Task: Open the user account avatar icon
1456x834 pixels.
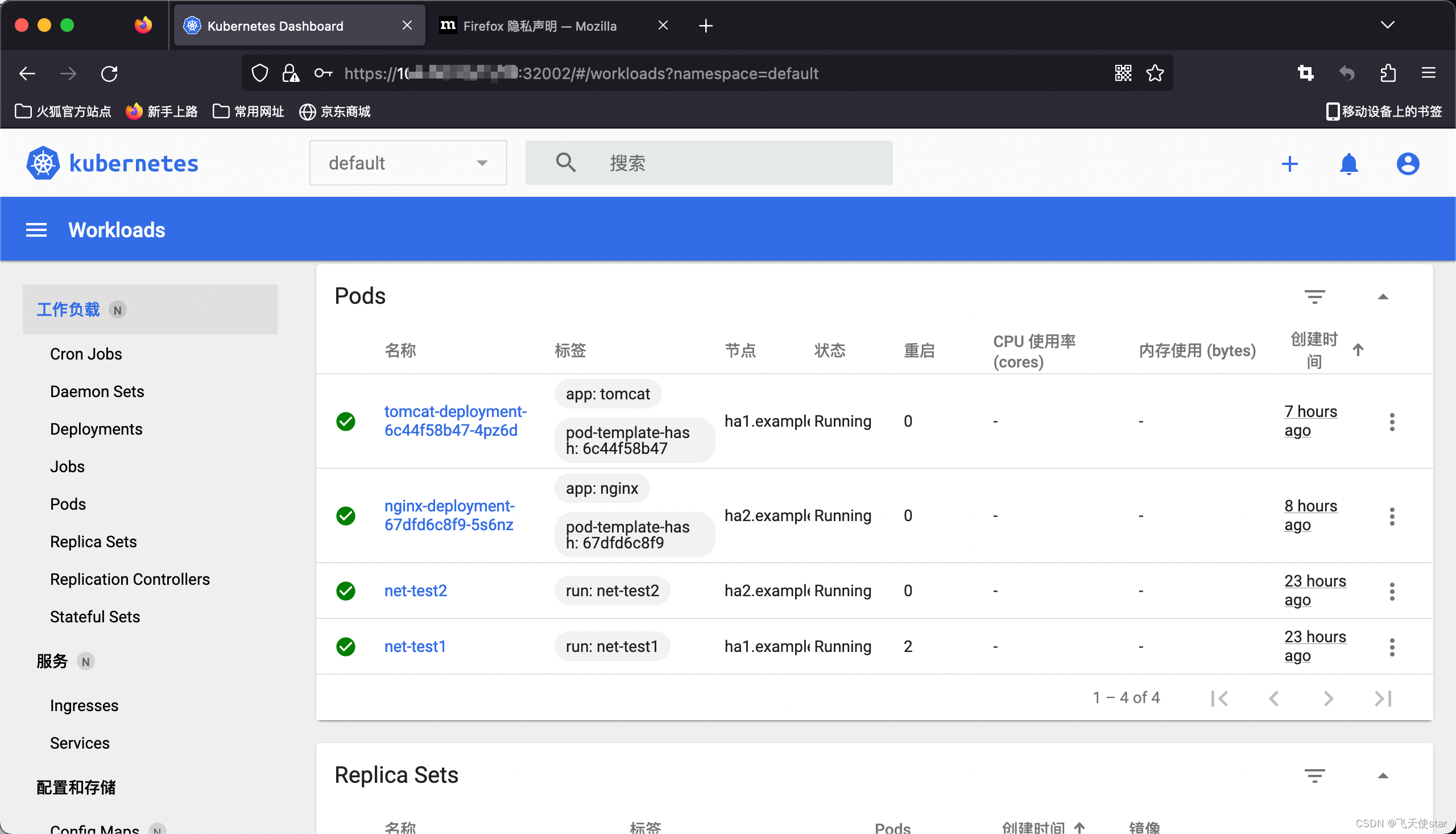Action: click(x=1408, y=164)
